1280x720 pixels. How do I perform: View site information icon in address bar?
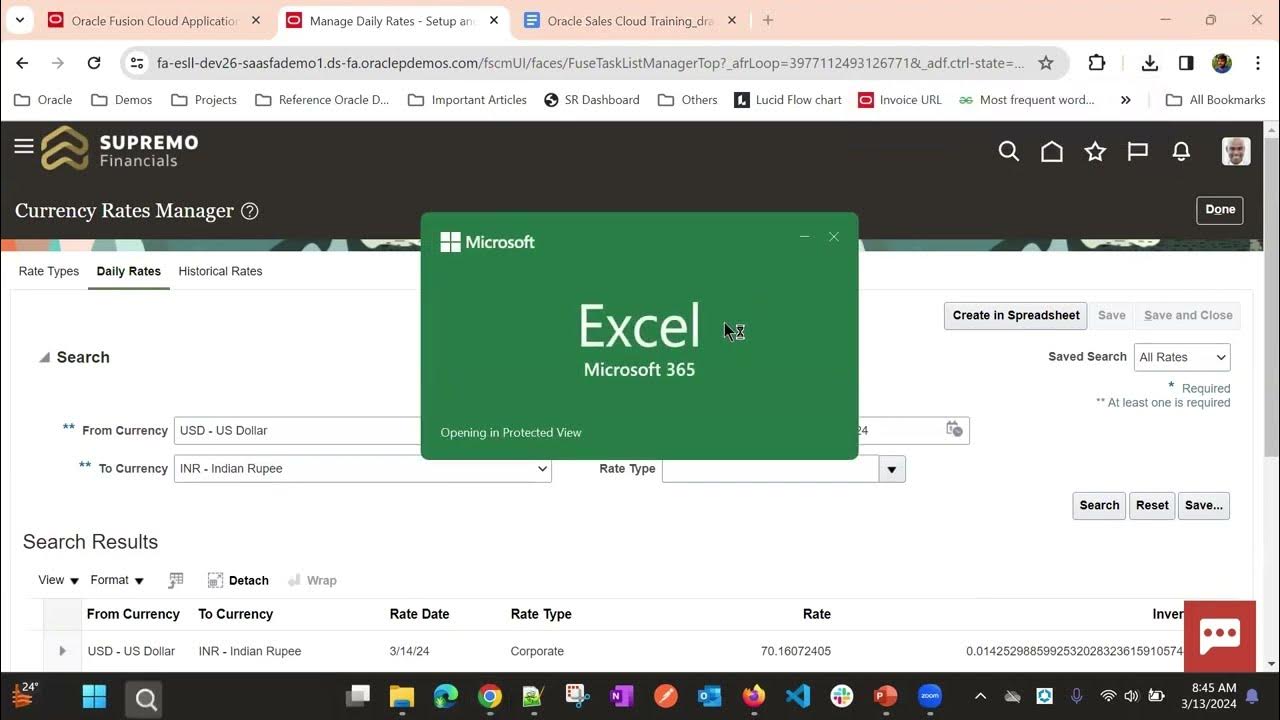click(x=138, y=63)
